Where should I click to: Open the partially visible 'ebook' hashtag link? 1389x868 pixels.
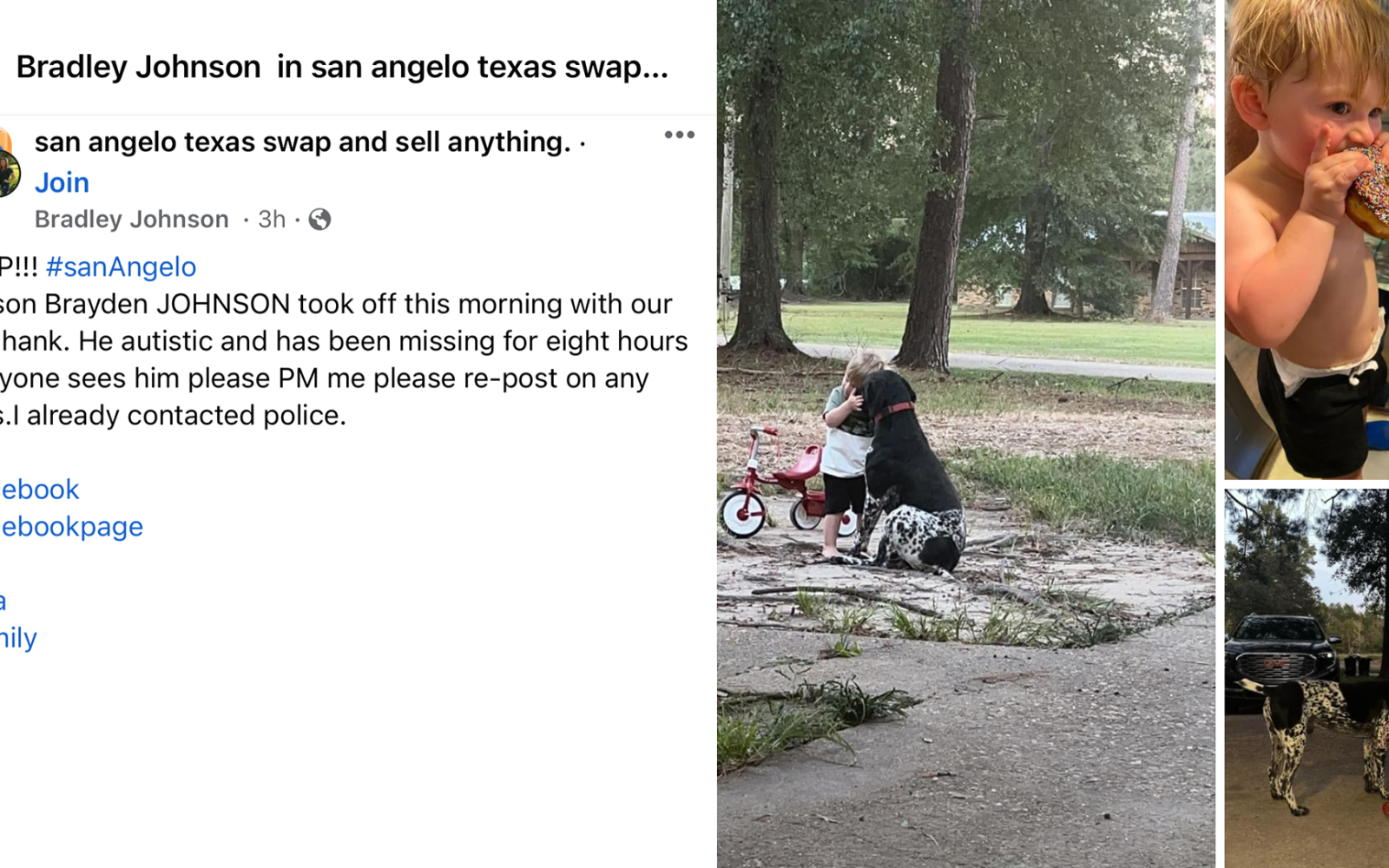tap(39, 490)
